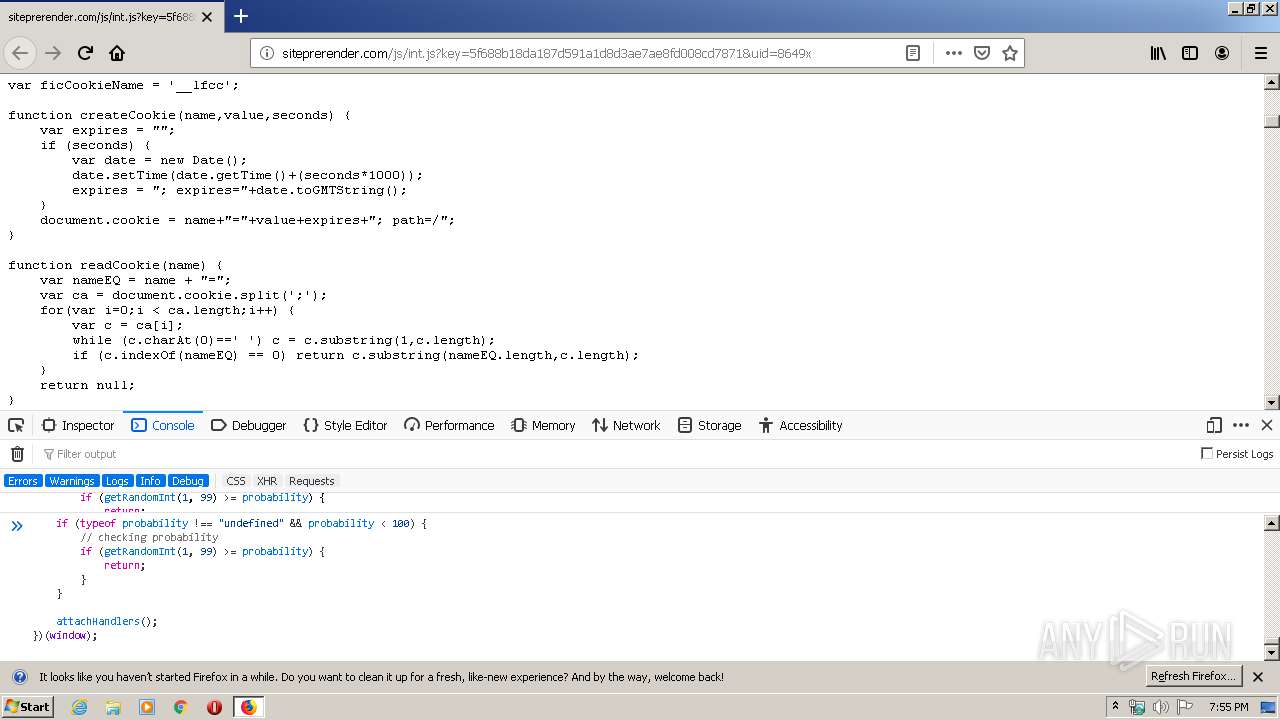Enable Persist Logs checkbox
This screenshot has width=1280, height=720.
(1207, 454)
